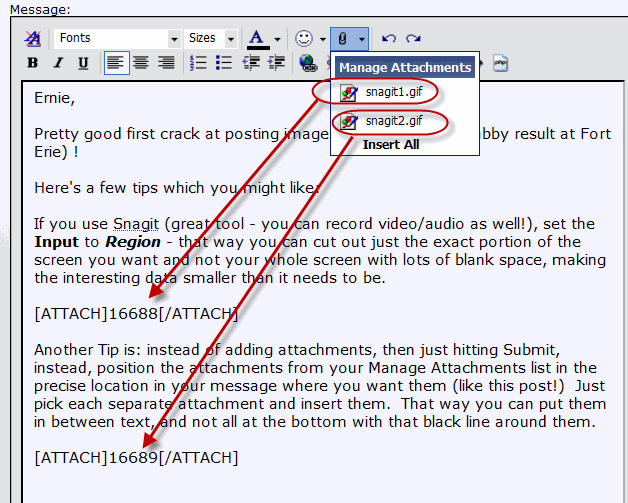628x503 pixels.
Task: Click the bold italic word Region
Action: (x=133, y=242)
